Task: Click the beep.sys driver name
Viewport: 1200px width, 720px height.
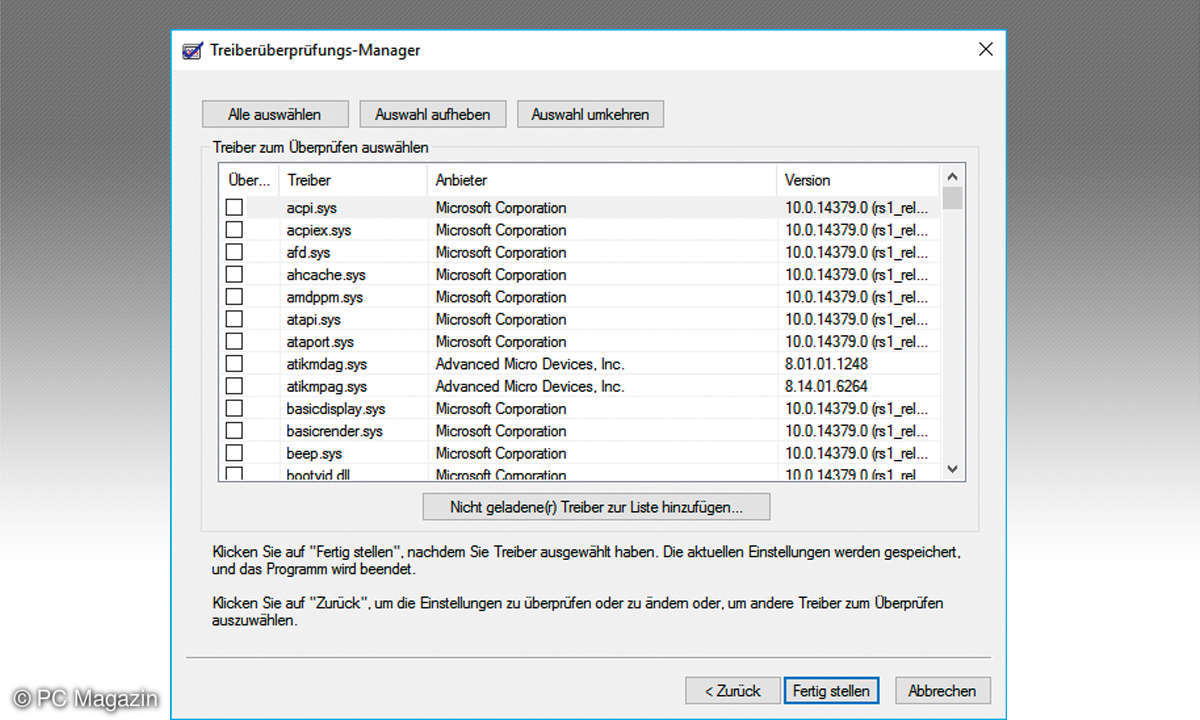Action: pyautogui.click(x=316, y=453)
